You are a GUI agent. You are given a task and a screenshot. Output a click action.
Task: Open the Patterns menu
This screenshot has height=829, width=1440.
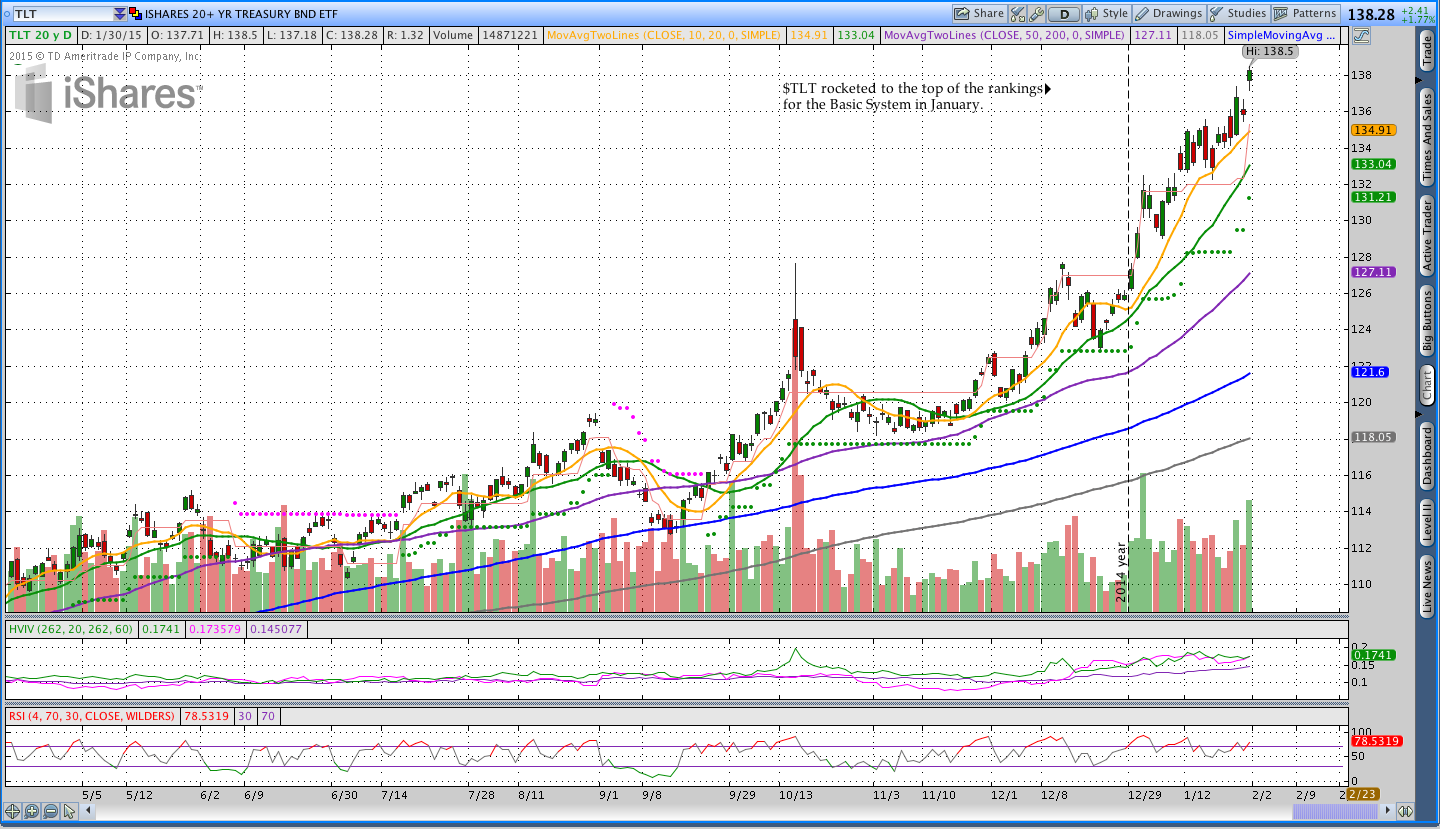coord(1306,14)
